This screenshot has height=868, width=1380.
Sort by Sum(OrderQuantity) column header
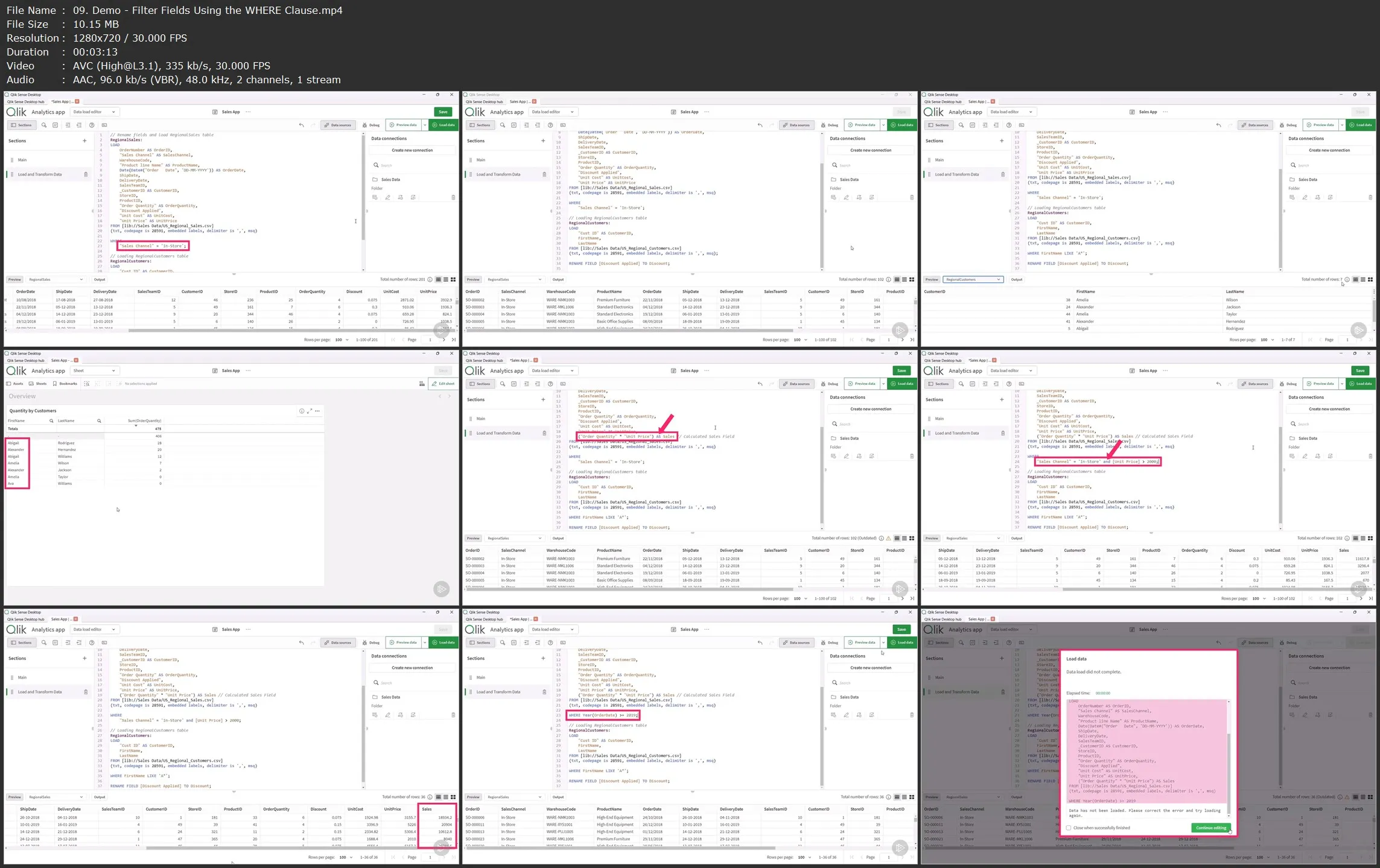[x=144, y=421]
